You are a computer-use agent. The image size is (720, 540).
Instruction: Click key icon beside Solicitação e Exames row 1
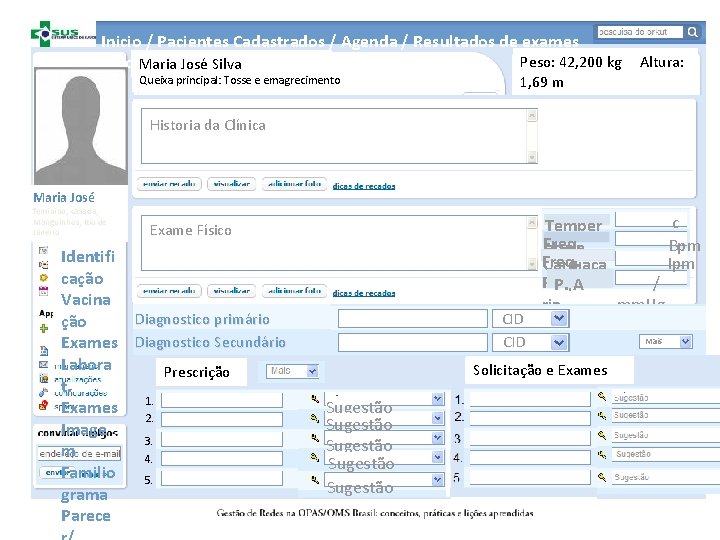coord(602,396)
